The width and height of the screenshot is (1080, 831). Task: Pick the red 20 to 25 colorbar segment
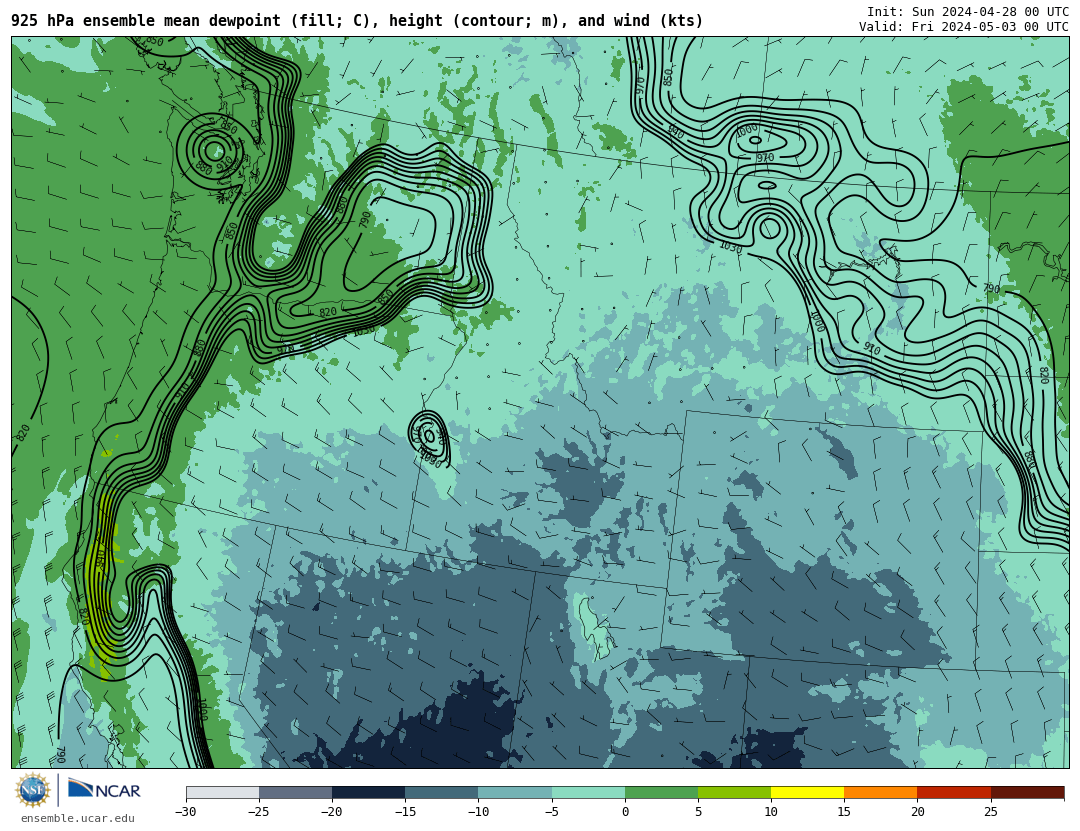[954, 793]
